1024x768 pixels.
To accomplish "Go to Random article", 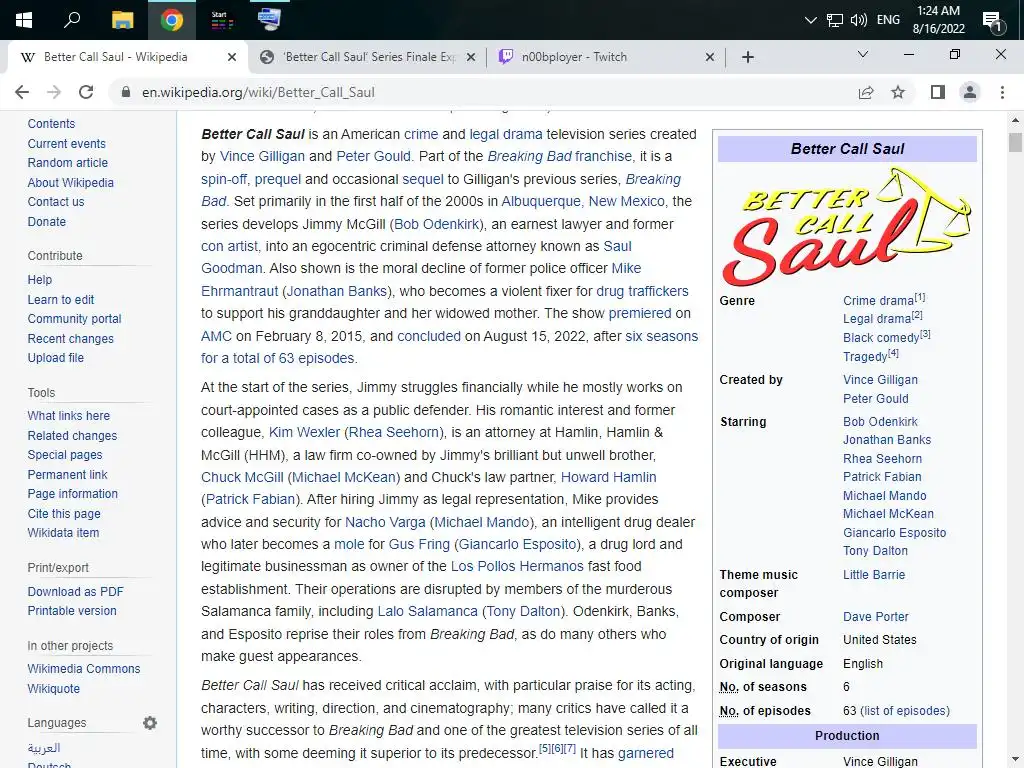I will click(x=67, y=163).
